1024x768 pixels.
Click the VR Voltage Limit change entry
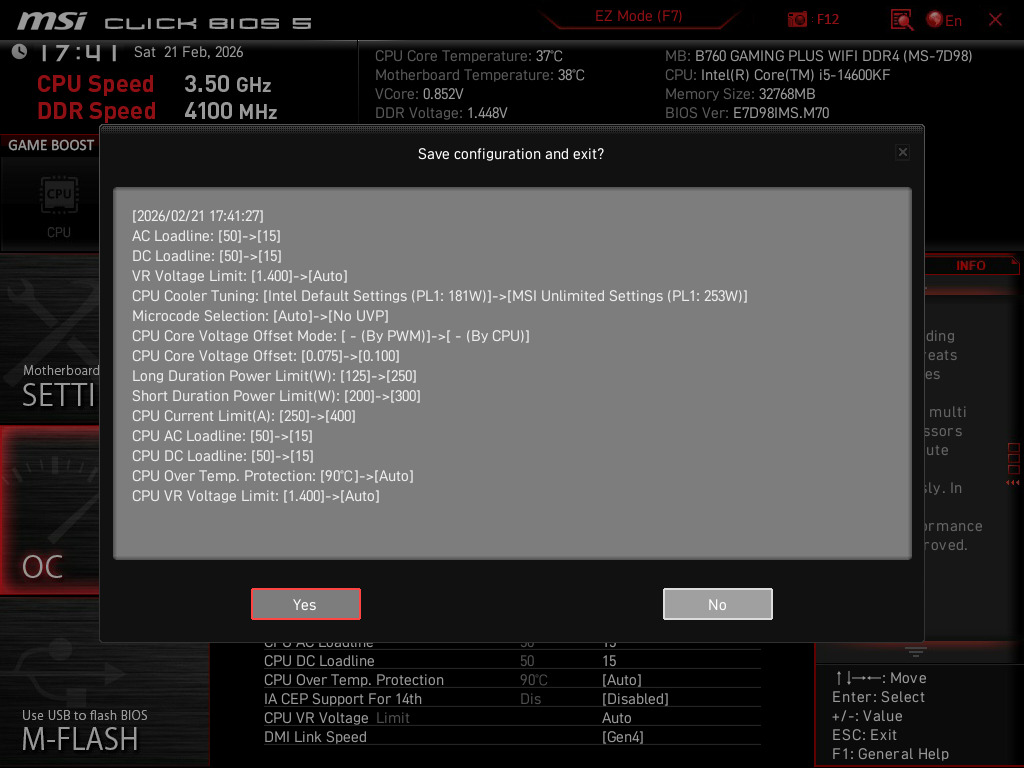[240, 276]
